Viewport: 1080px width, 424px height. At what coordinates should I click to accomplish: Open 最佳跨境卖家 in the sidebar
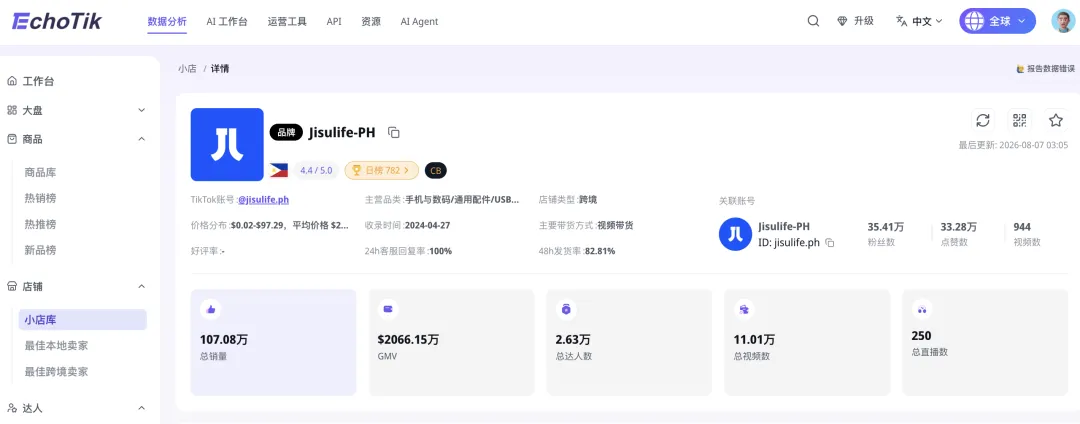(56, 372)
